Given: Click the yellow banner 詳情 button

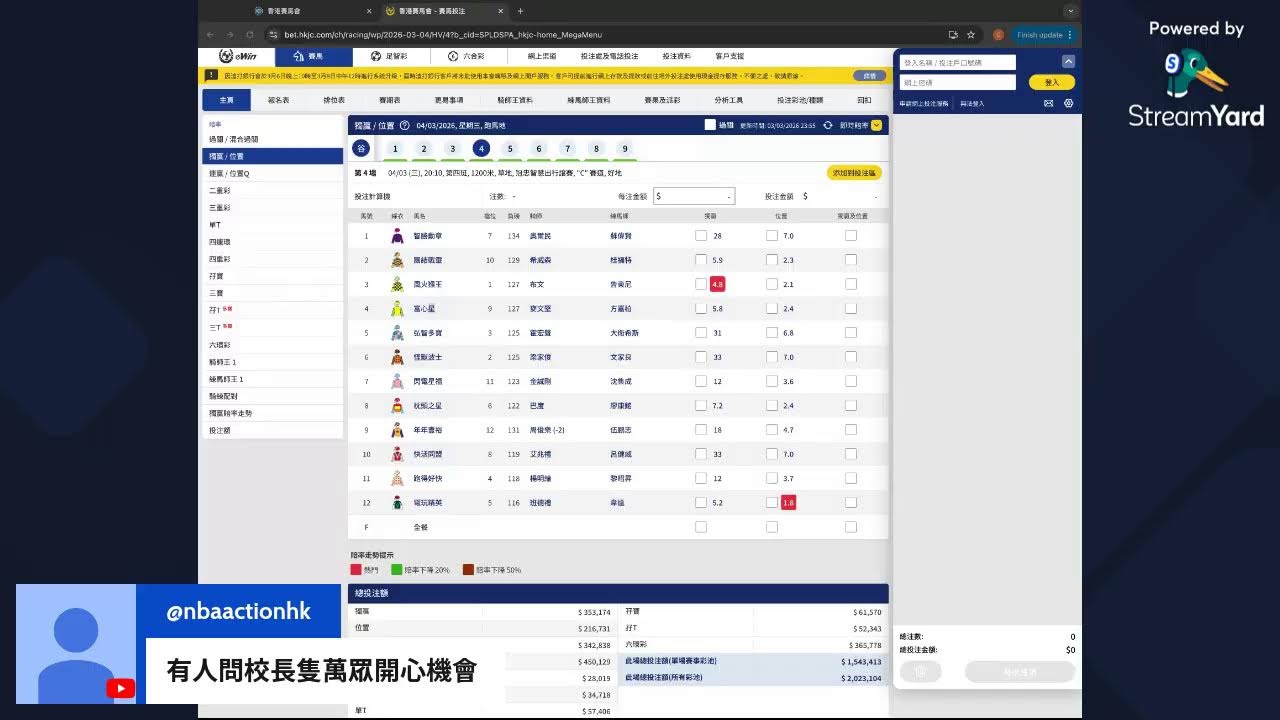Looking at the screenshot, I should tap(869, 75).
